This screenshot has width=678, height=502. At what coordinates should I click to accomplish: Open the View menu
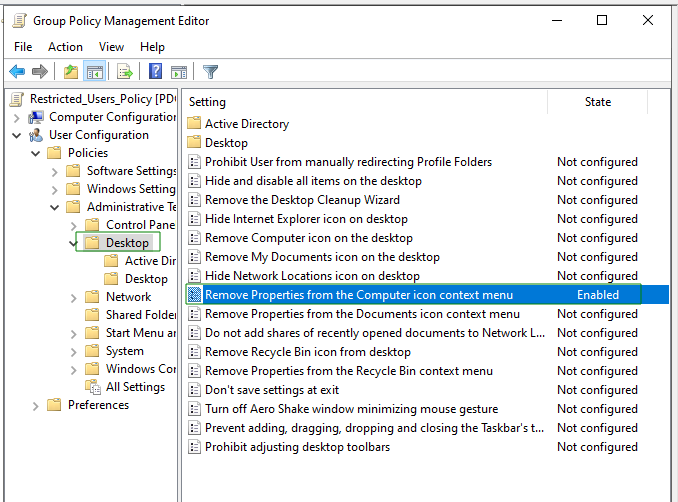[x=111, y=47]
